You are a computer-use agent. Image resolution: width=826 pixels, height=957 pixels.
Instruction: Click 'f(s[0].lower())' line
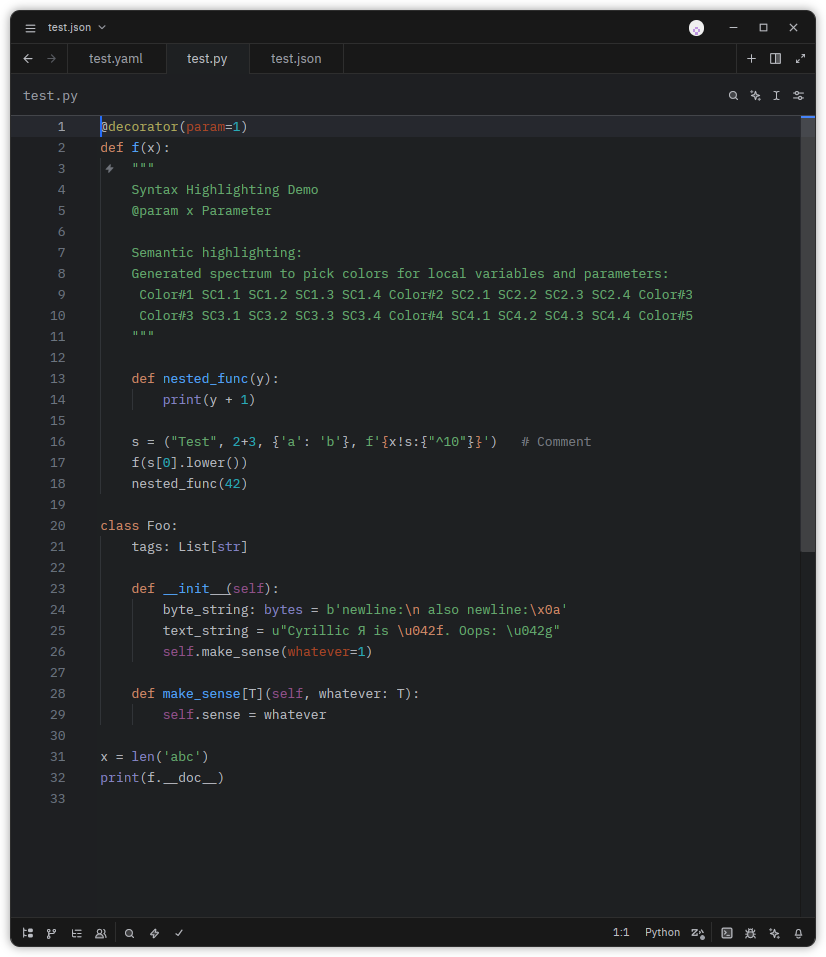click(x=189, y=463)
